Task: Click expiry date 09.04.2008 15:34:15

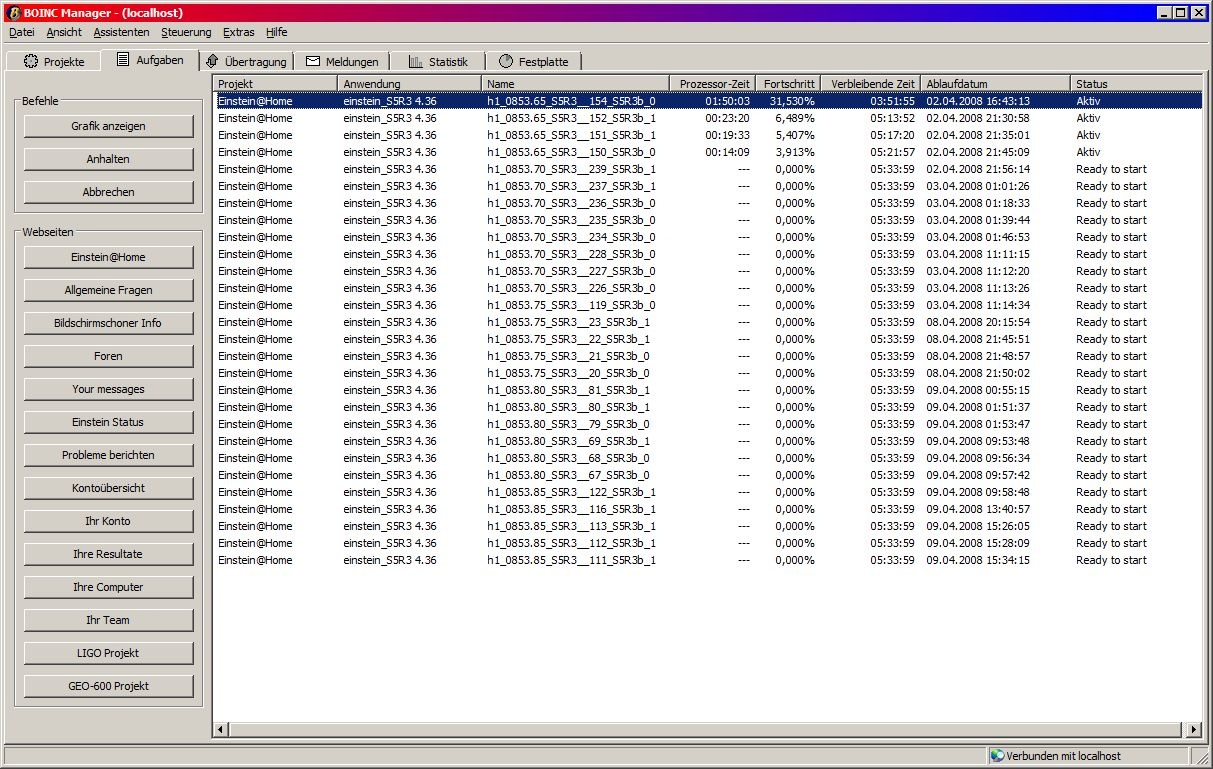Action: tap(978, 560)
